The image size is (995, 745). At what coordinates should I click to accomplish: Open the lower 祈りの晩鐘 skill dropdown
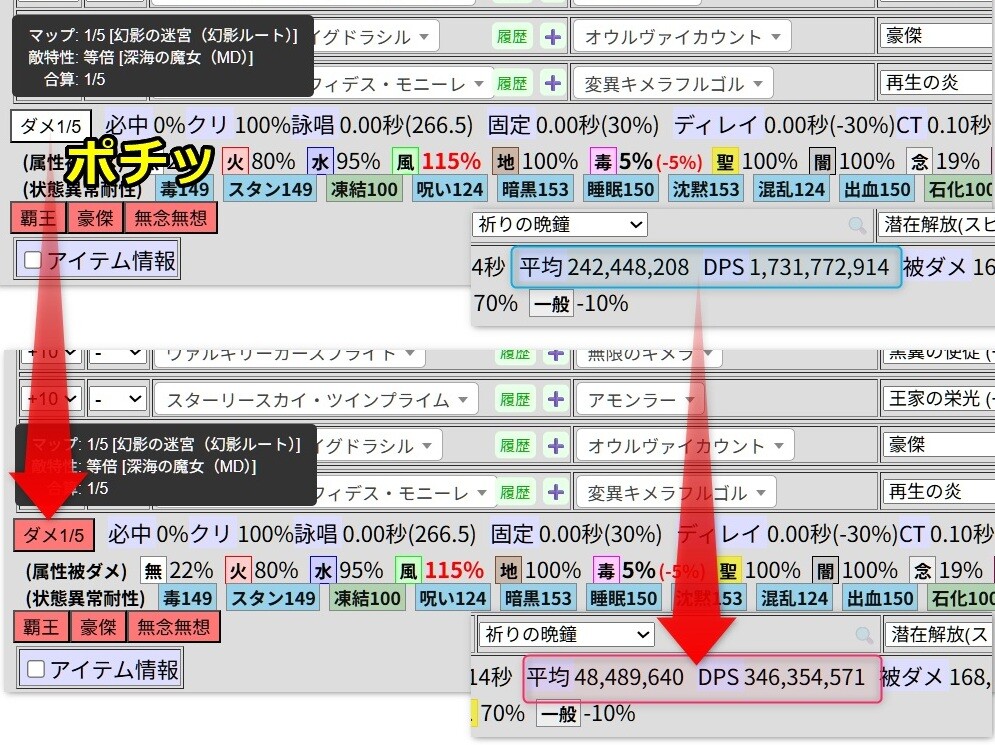pyautogui.click(x=566, y=634)
